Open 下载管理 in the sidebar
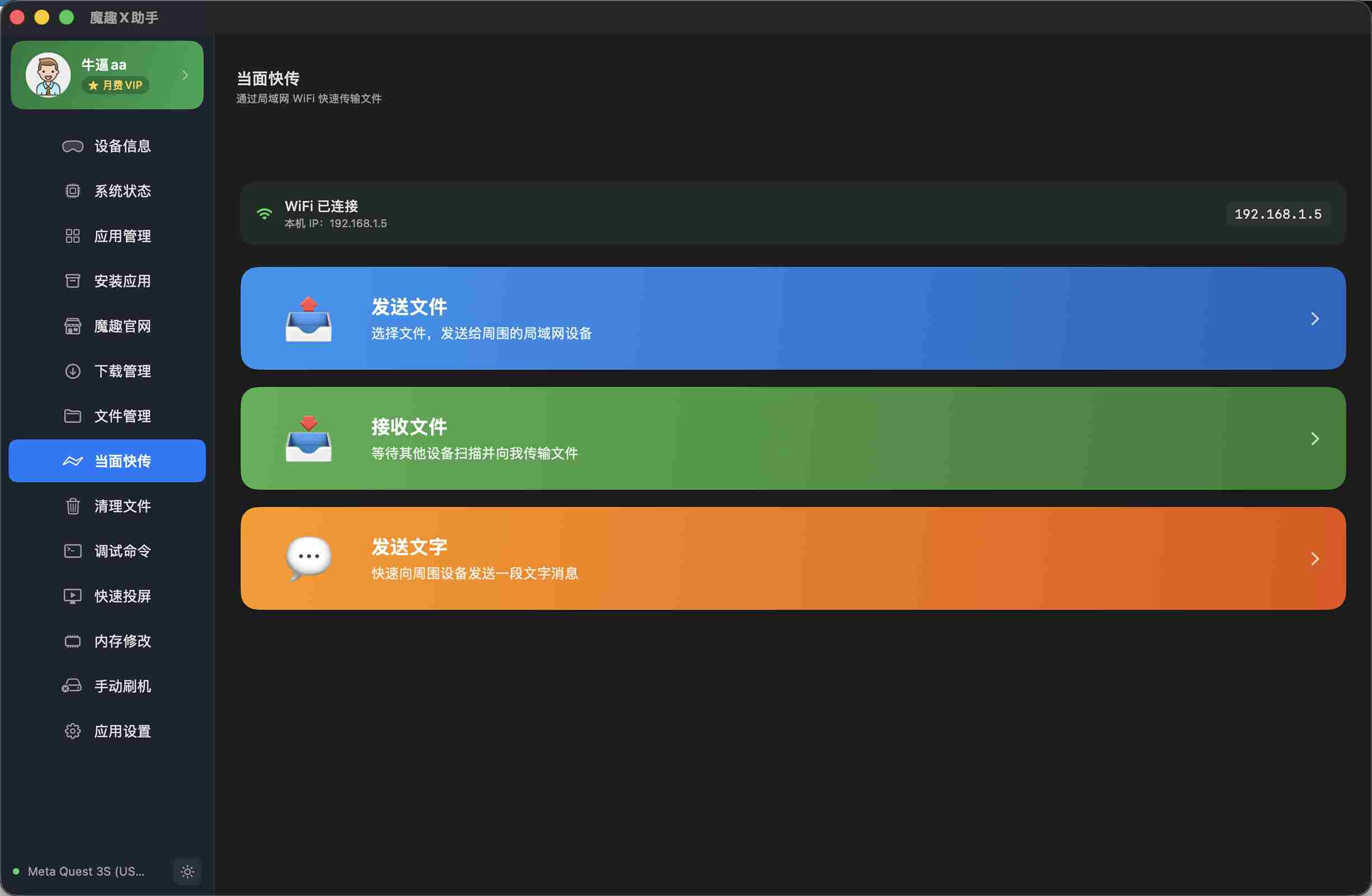 [122, 371]
